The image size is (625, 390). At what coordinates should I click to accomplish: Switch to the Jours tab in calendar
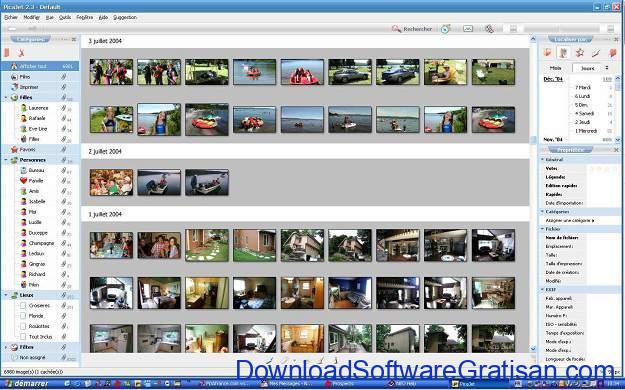588,68
